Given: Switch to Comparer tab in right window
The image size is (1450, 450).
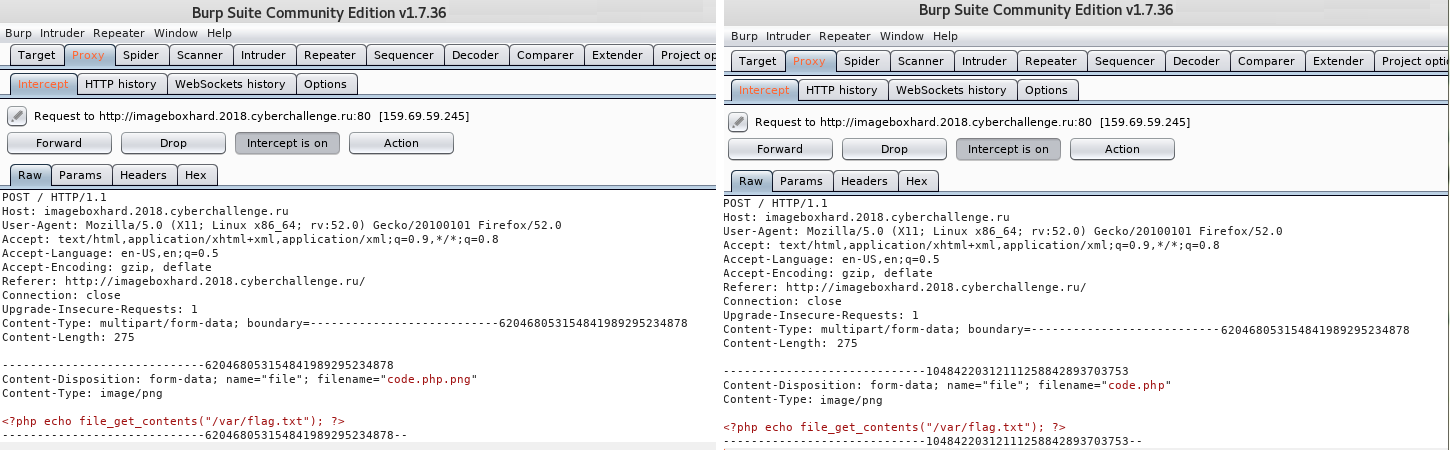Looking at the screenshot, I should (1266, 61).
